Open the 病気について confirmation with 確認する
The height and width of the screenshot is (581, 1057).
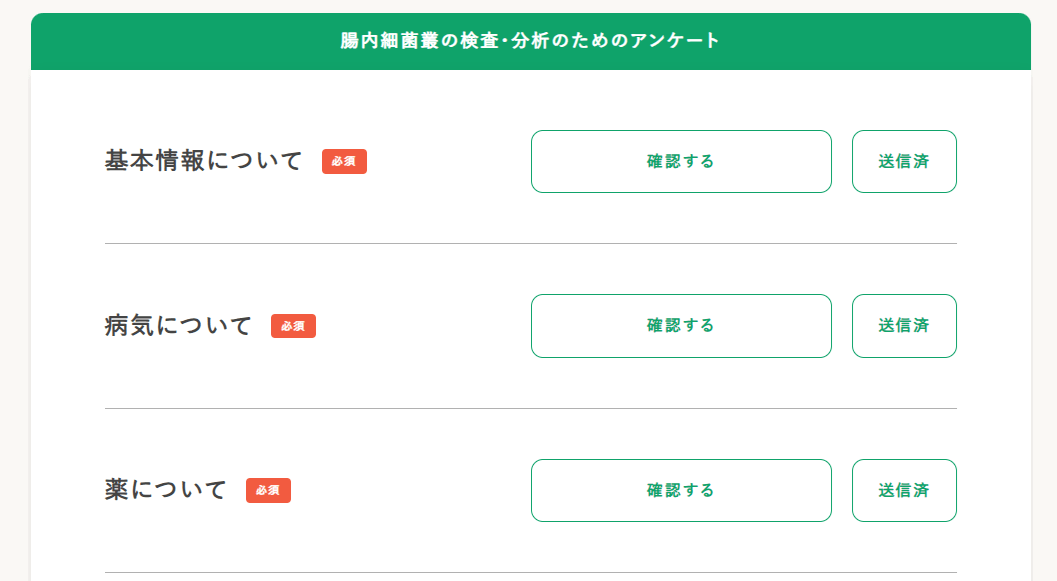click(x=681, y=325)
